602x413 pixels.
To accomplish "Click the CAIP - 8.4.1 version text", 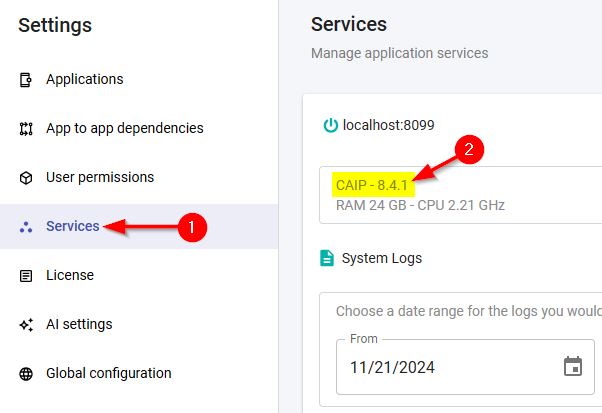I will 372,185.
